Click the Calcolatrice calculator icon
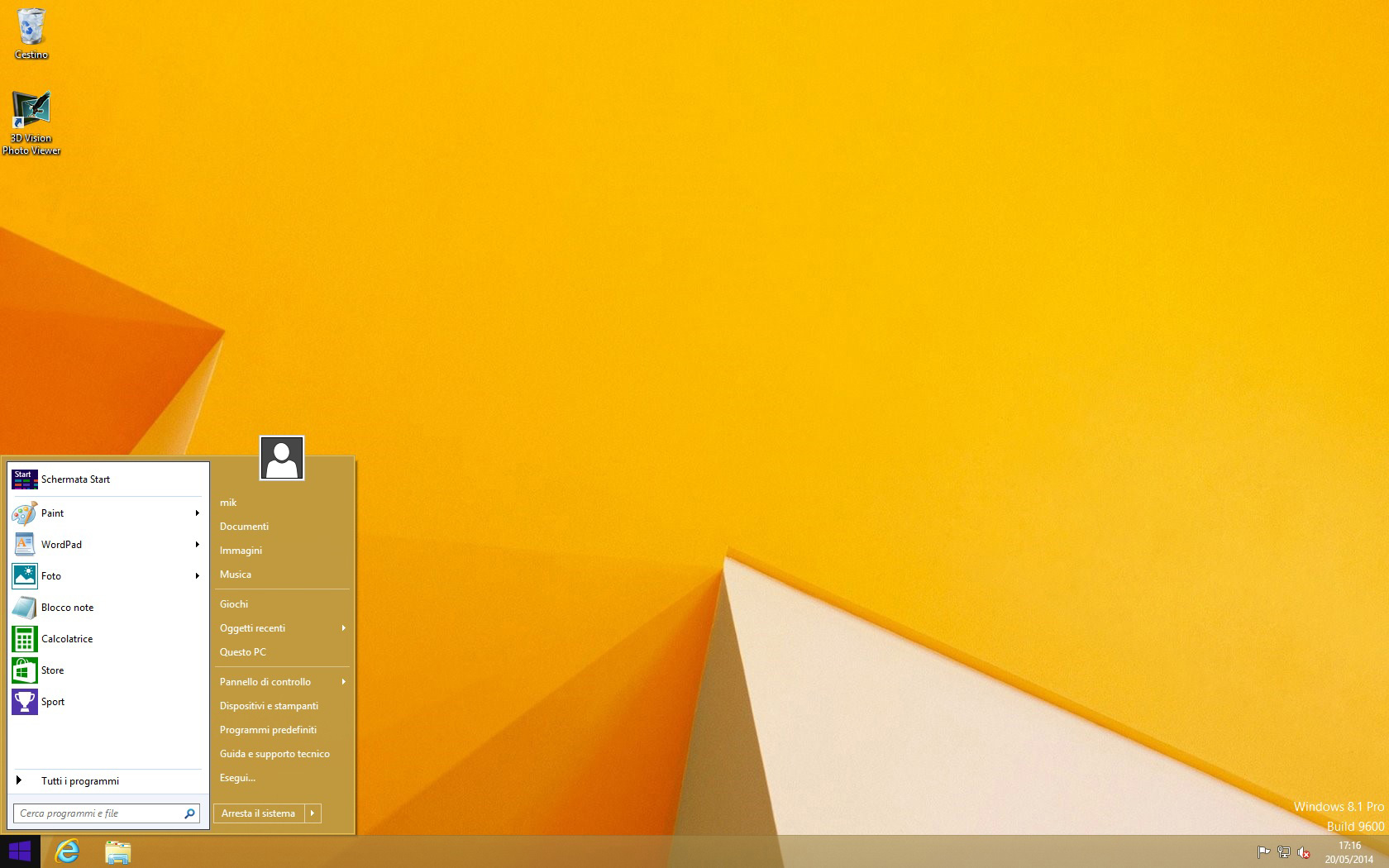This screenshot has height=868, width=1389. tap(25, 639)
